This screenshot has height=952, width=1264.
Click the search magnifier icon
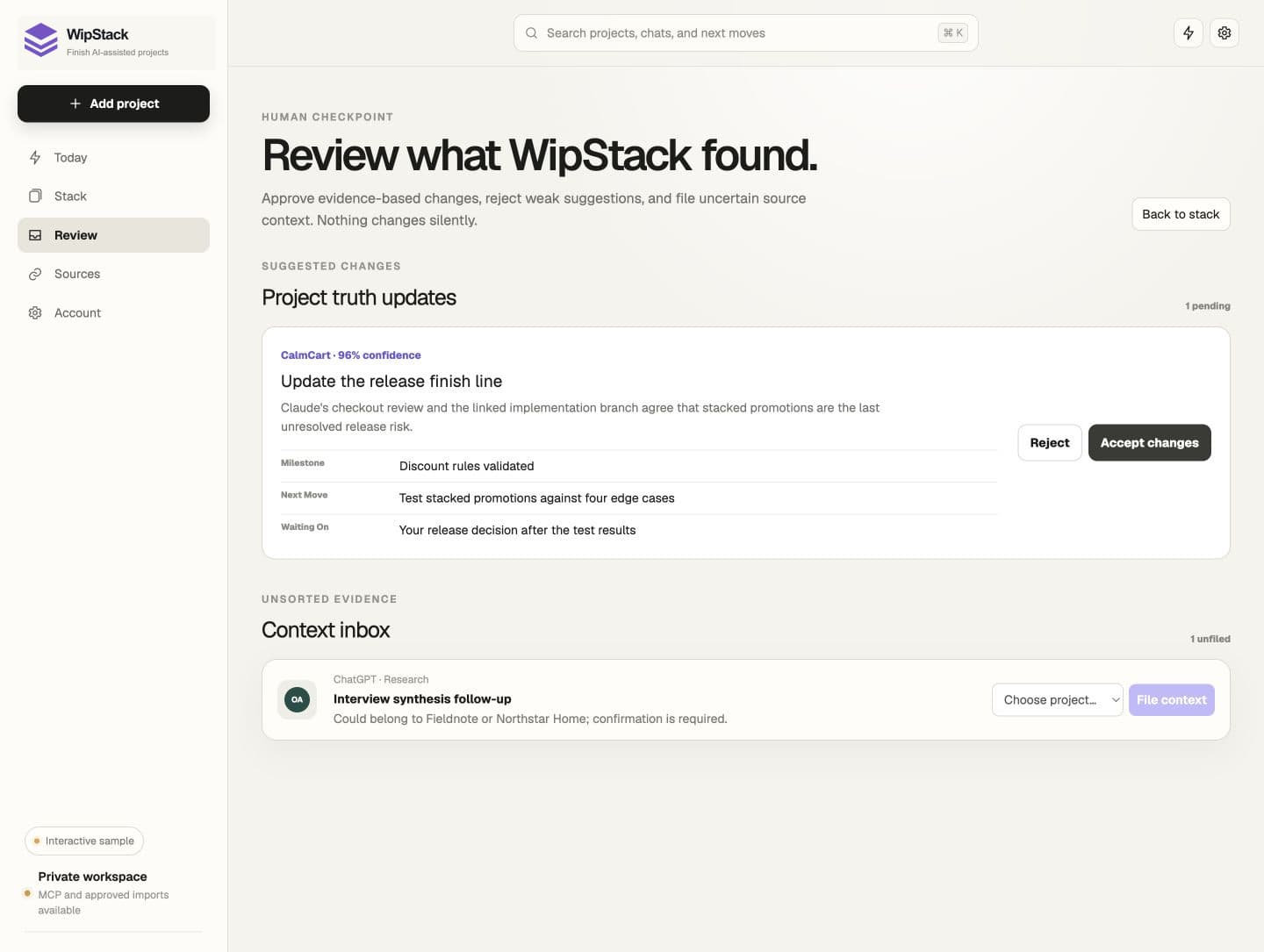(531, 33)
